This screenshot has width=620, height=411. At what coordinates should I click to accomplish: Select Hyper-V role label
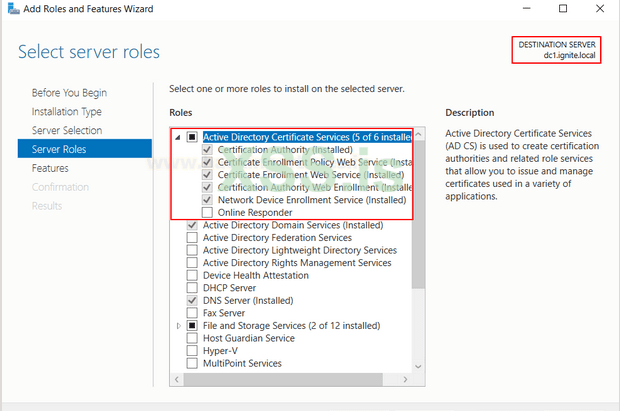pos(220,351)
